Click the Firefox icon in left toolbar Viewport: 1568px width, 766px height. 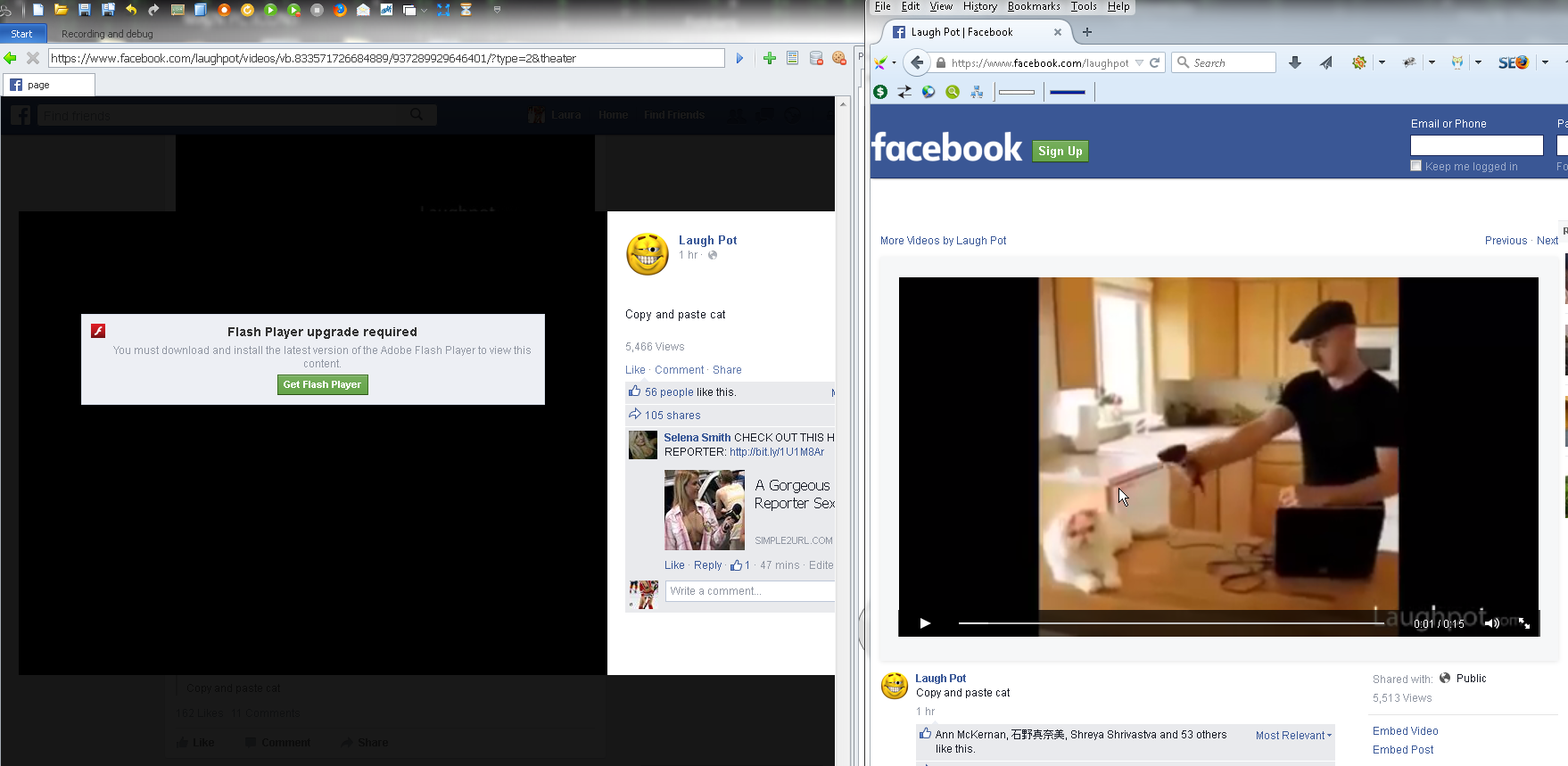pos(340,10)
